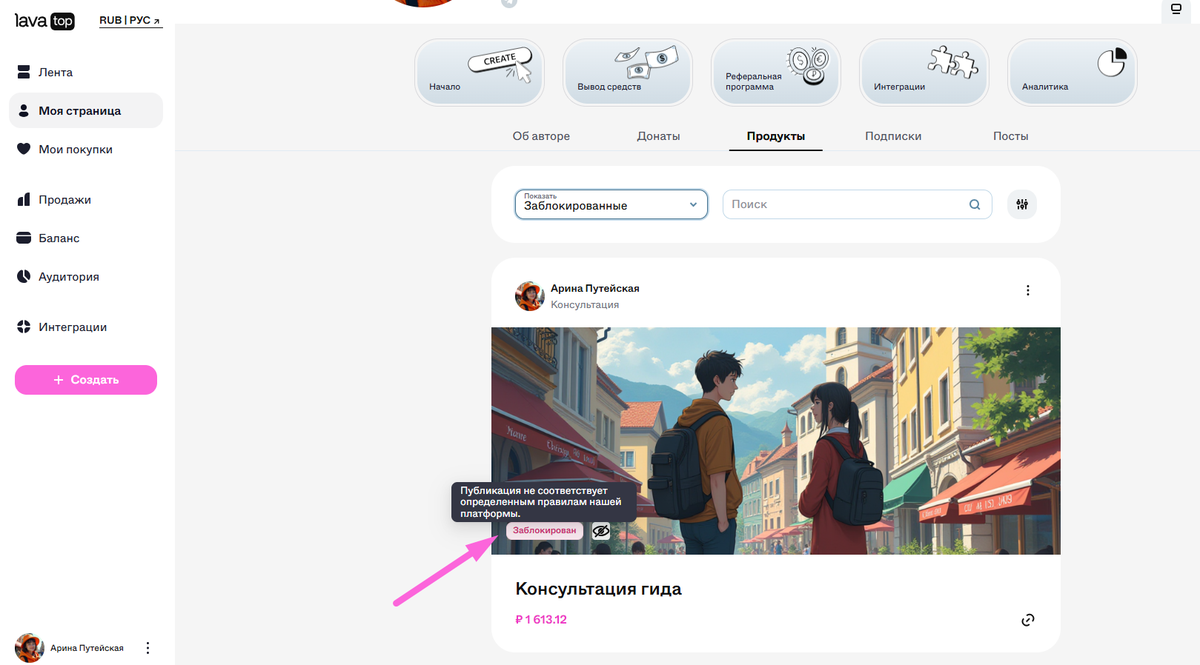The width and height of the screenshot is (1200, 665).
Task: Open the product card three-dot menu
Action: pos(1027,290)
